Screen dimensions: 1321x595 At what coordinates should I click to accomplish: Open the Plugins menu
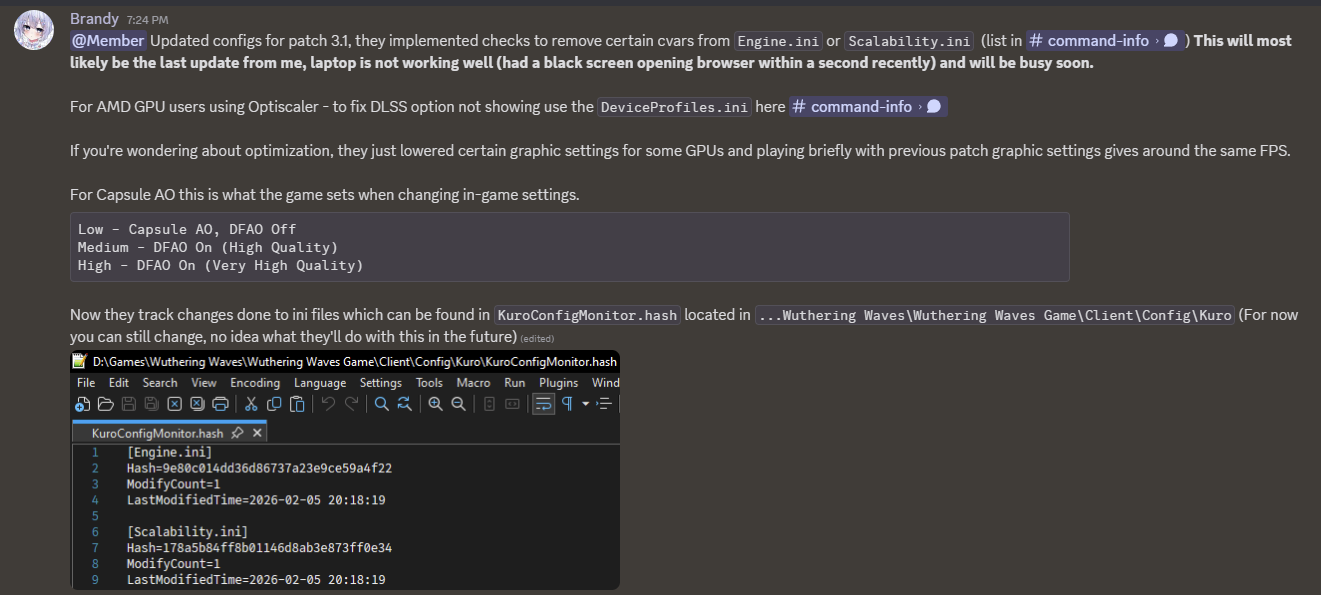[559, 382]
